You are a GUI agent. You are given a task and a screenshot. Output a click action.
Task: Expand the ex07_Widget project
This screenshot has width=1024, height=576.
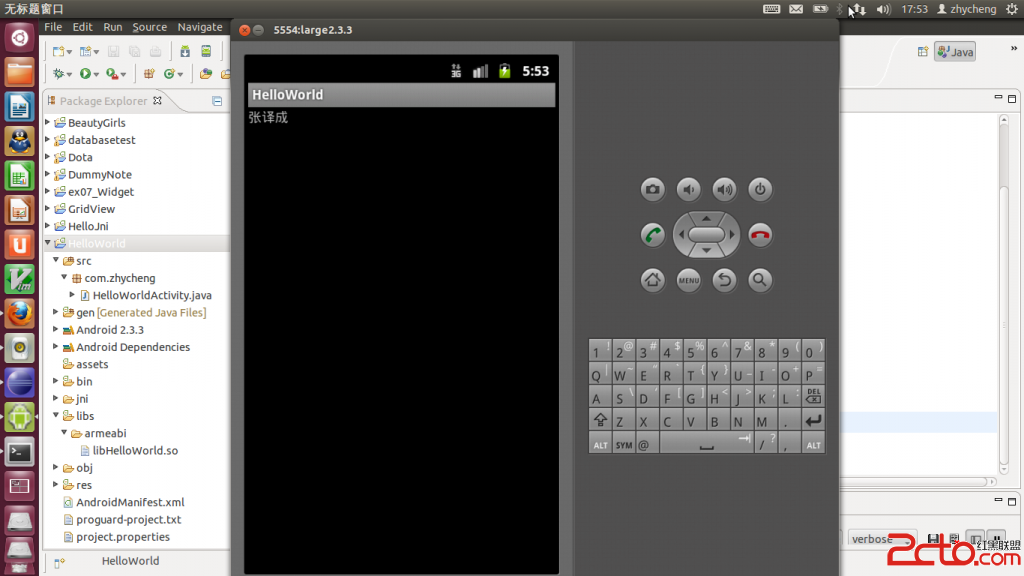point(48,191)
